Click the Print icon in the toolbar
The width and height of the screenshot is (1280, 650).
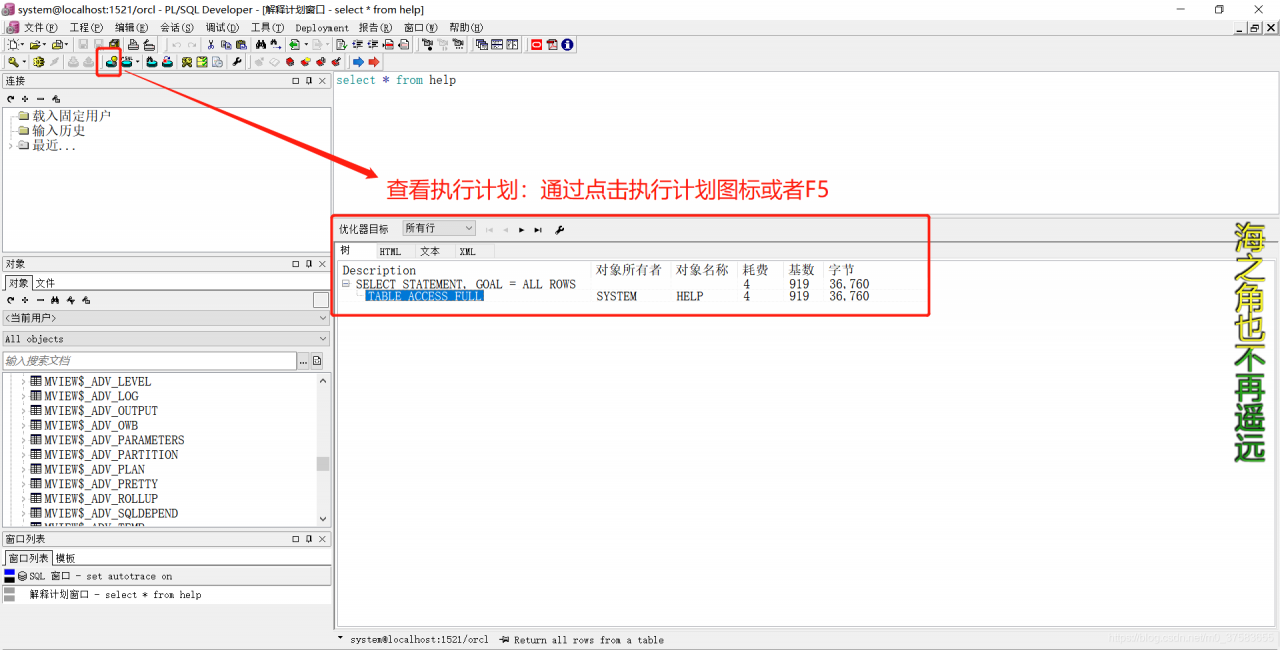coord(133,44)
